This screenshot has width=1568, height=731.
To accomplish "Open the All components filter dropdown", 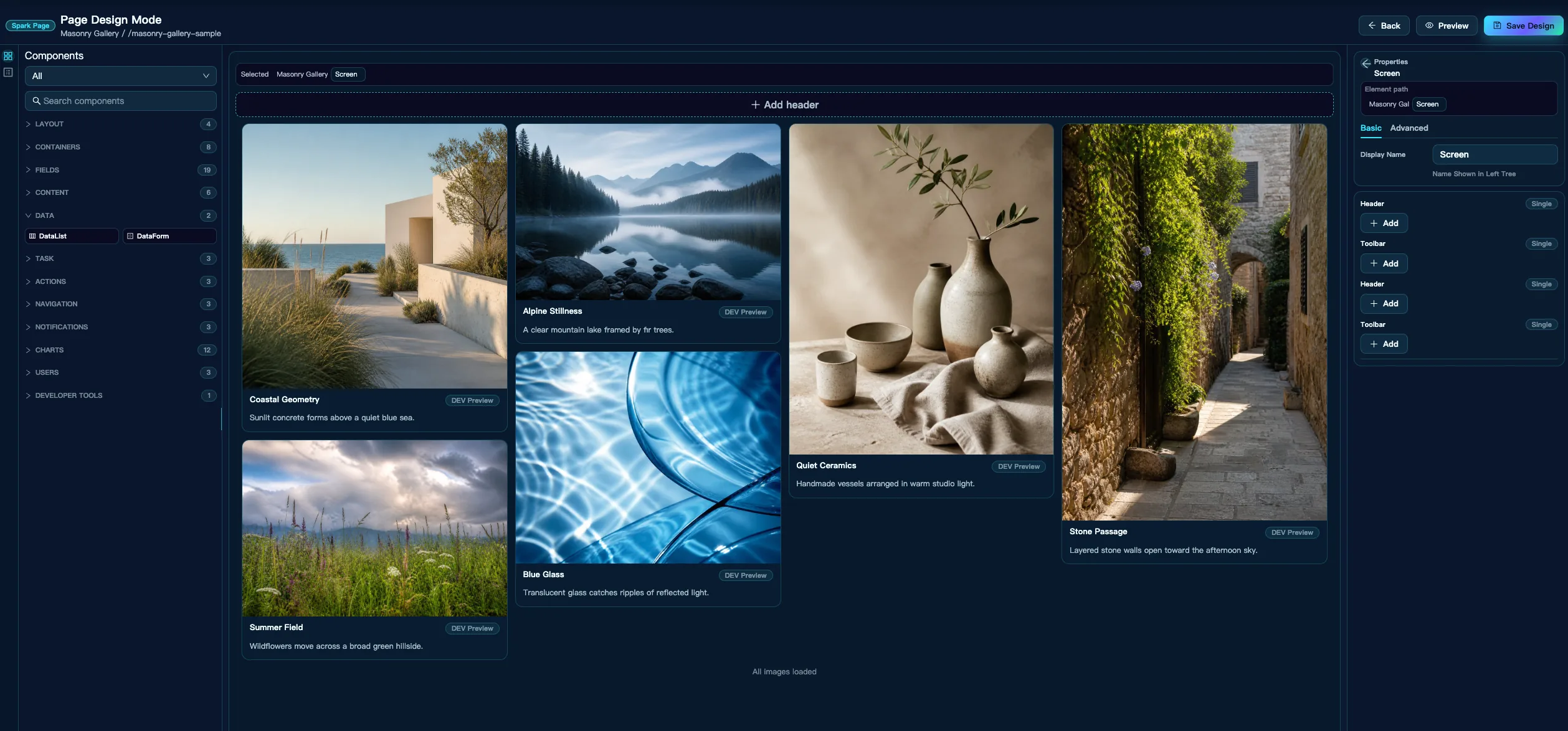I will click(121, 76).
